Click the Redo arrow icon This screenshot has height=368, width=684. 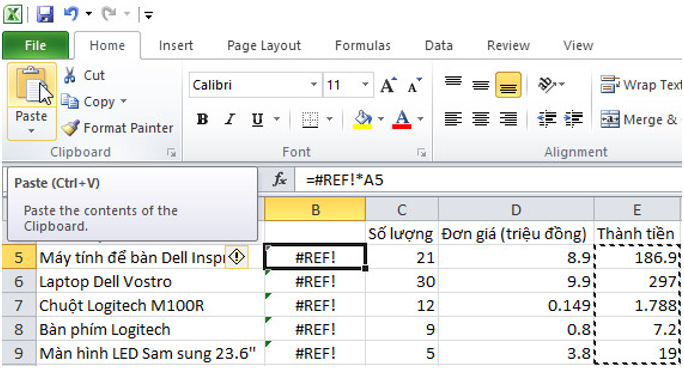(x=109, y=14)
